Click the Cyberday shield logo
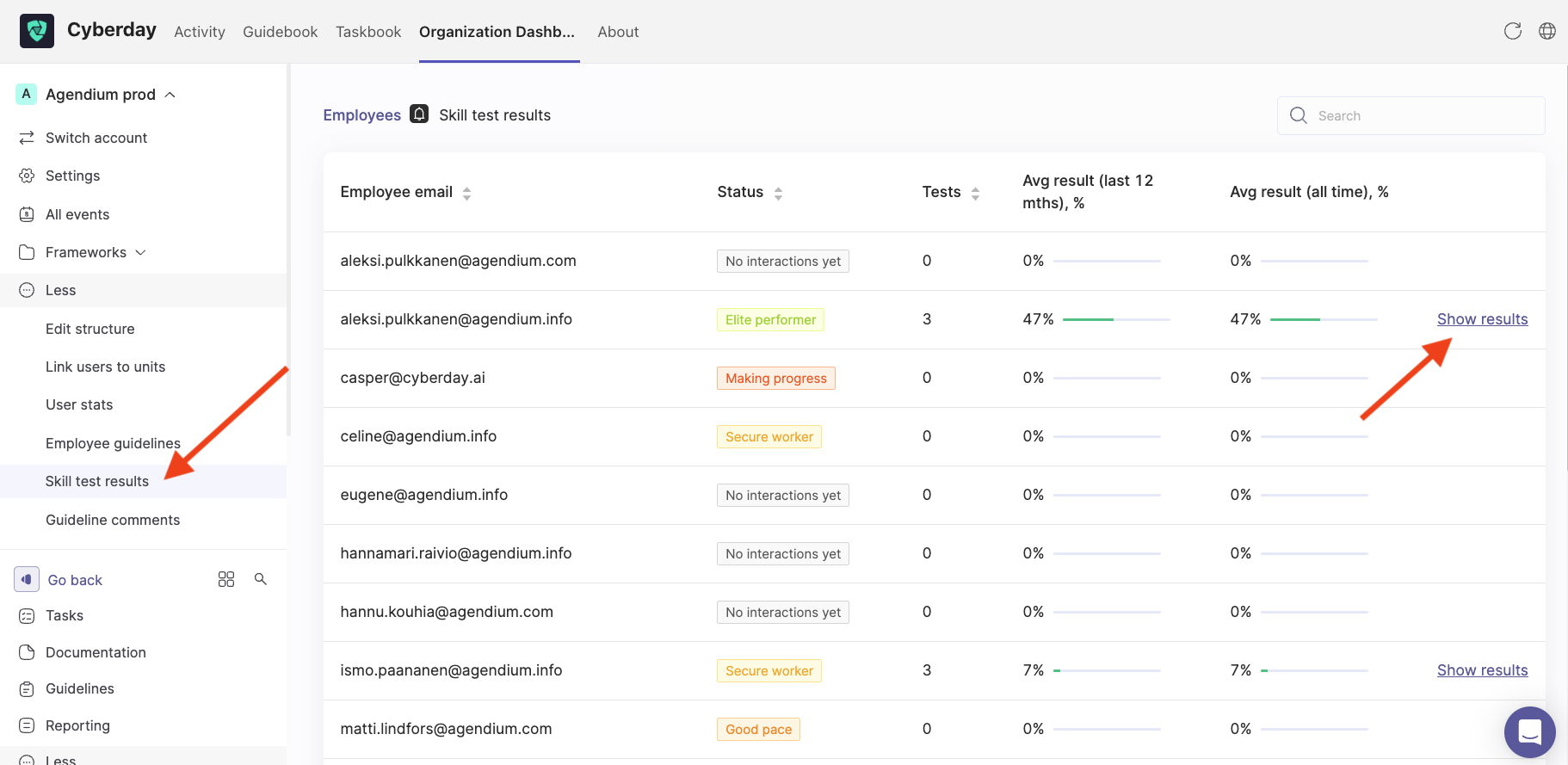The height and width of the screenshot is (765, 1568). click(37, 31)
